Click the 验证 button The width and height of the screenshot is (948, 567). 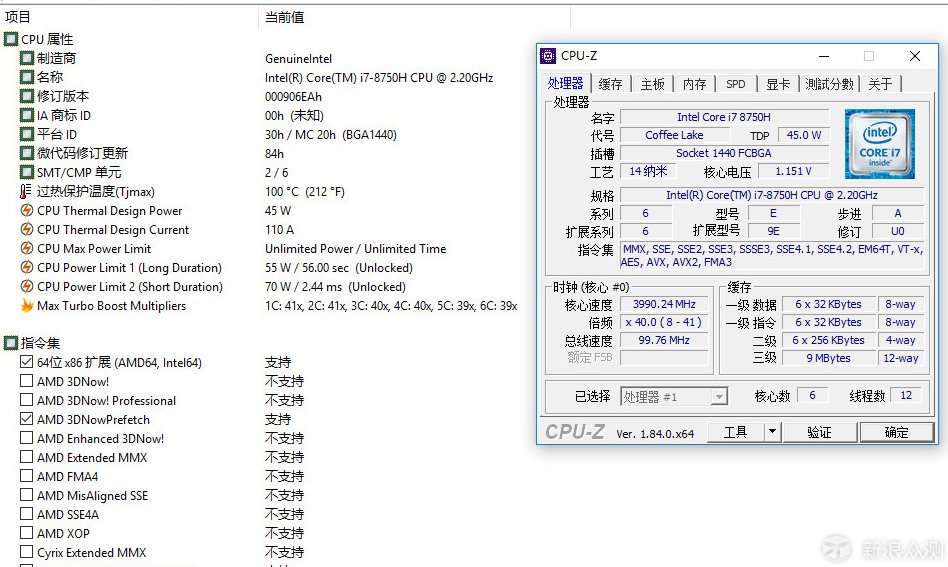819,432
